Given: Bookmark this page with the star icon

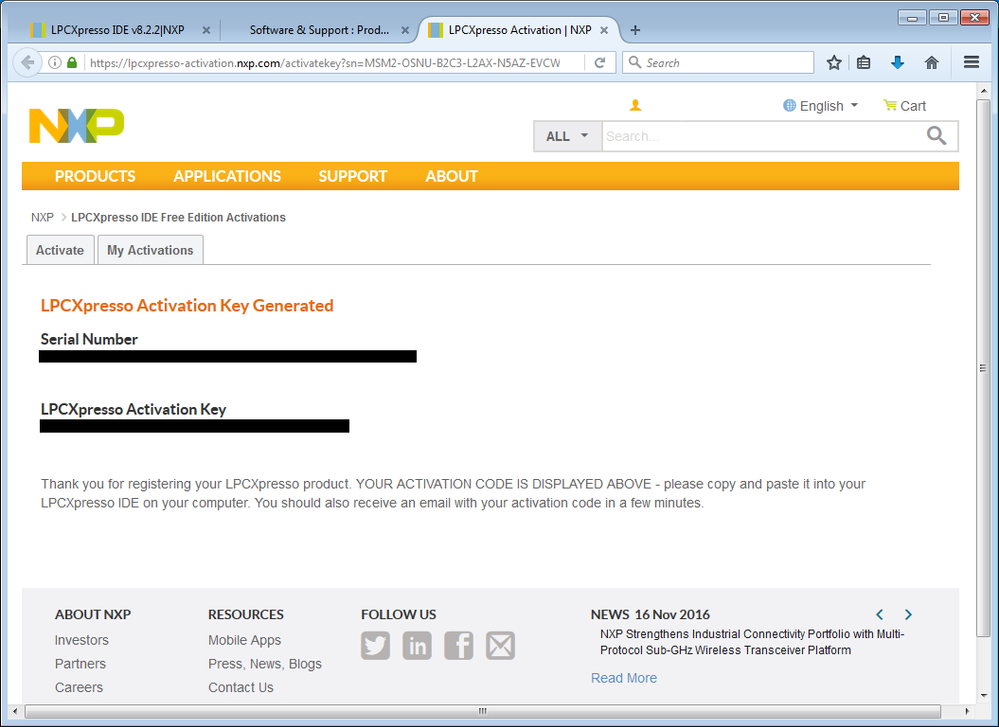Looking at the screenshot, I should pos(834,62).
